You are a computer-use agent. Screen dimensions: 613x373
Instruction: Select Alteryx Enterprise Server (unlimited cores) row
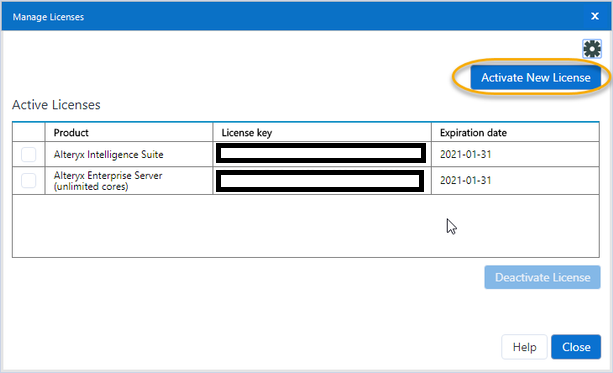pos(306,181)
